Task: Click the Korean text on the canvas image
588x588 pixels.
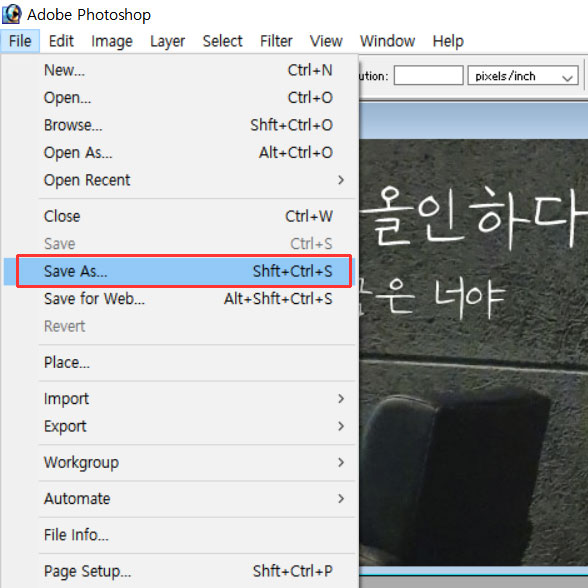Action: 473,253
